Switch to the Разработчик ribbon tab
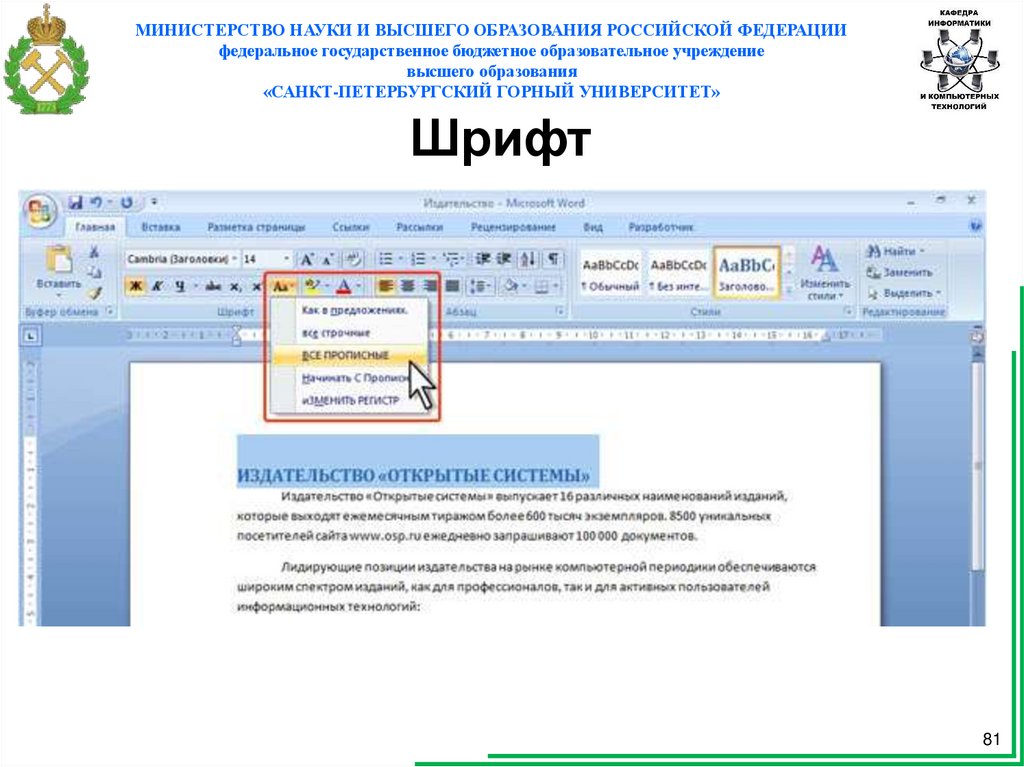This screenshot has height=767, width=1024. point(660,227)
